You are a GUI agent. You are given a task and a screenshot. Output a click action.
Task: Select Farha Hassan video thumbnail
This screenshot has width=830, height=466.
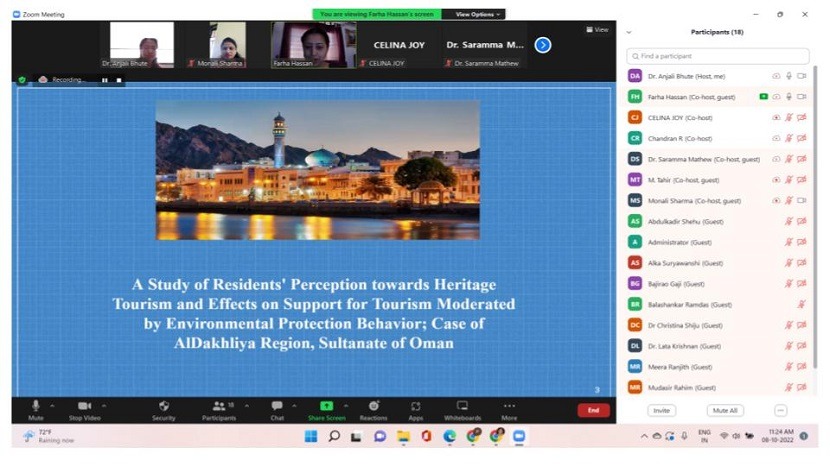point(313,45)
